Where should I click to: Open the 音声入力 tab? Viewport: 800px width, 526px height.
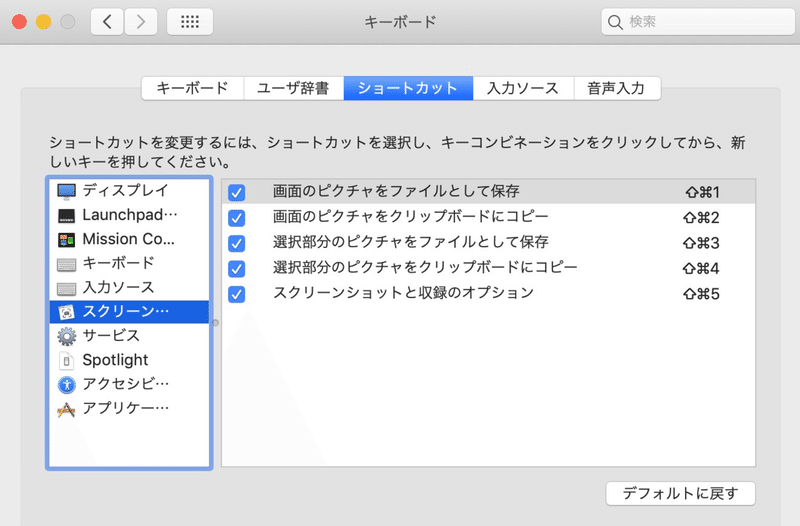(x=617, y=88)
